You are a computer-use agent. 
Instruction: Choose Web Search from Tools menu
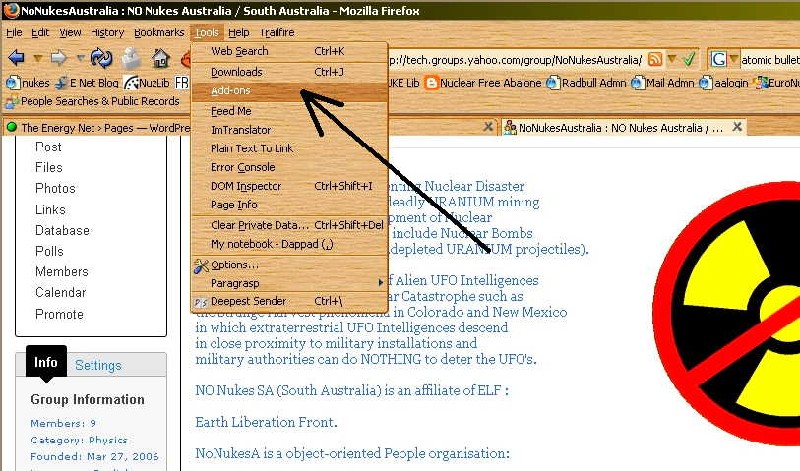[289, 51]
